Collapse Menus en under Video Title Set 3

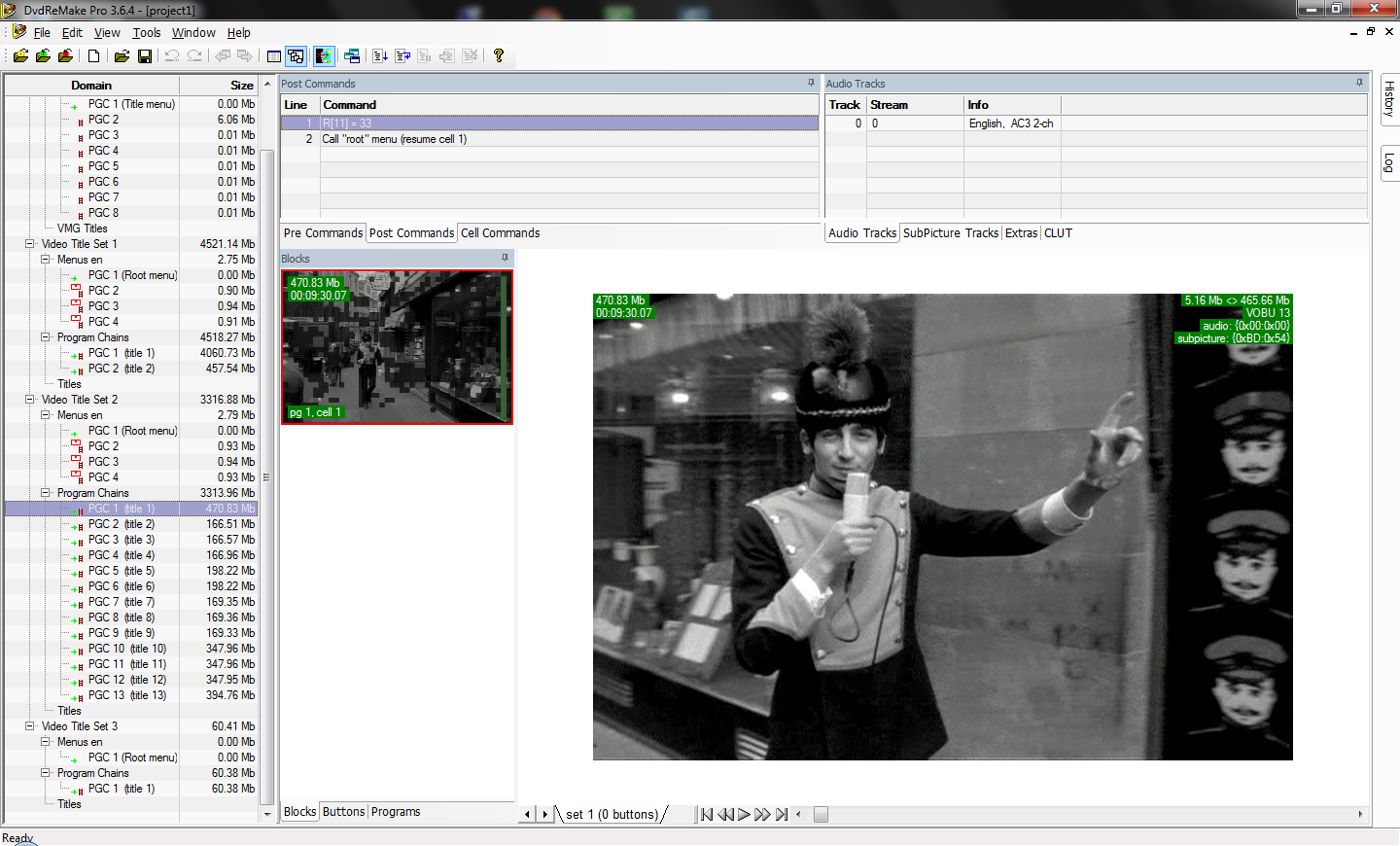(46, 742)
